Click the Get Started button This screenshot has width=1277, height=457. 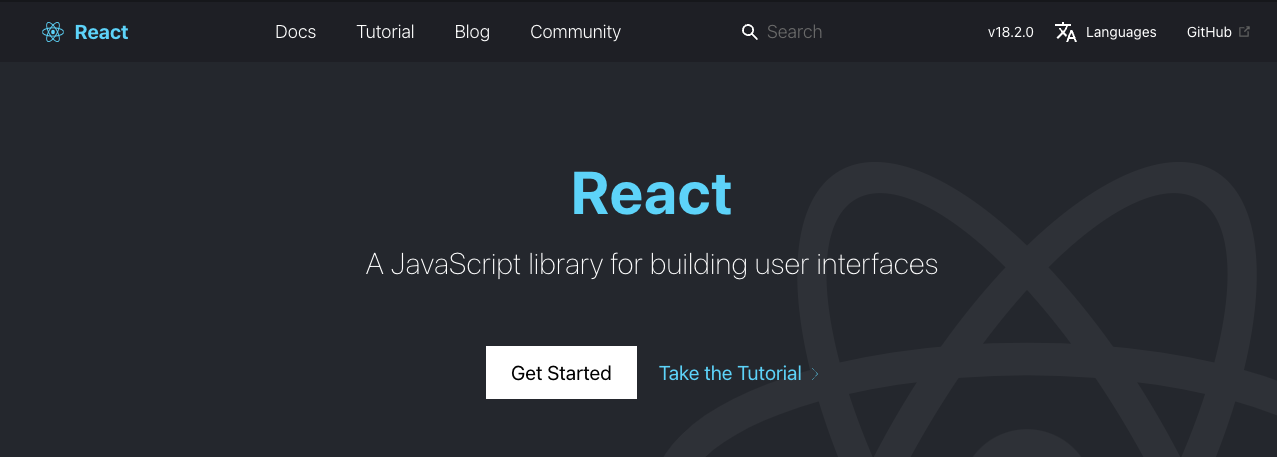561,373
